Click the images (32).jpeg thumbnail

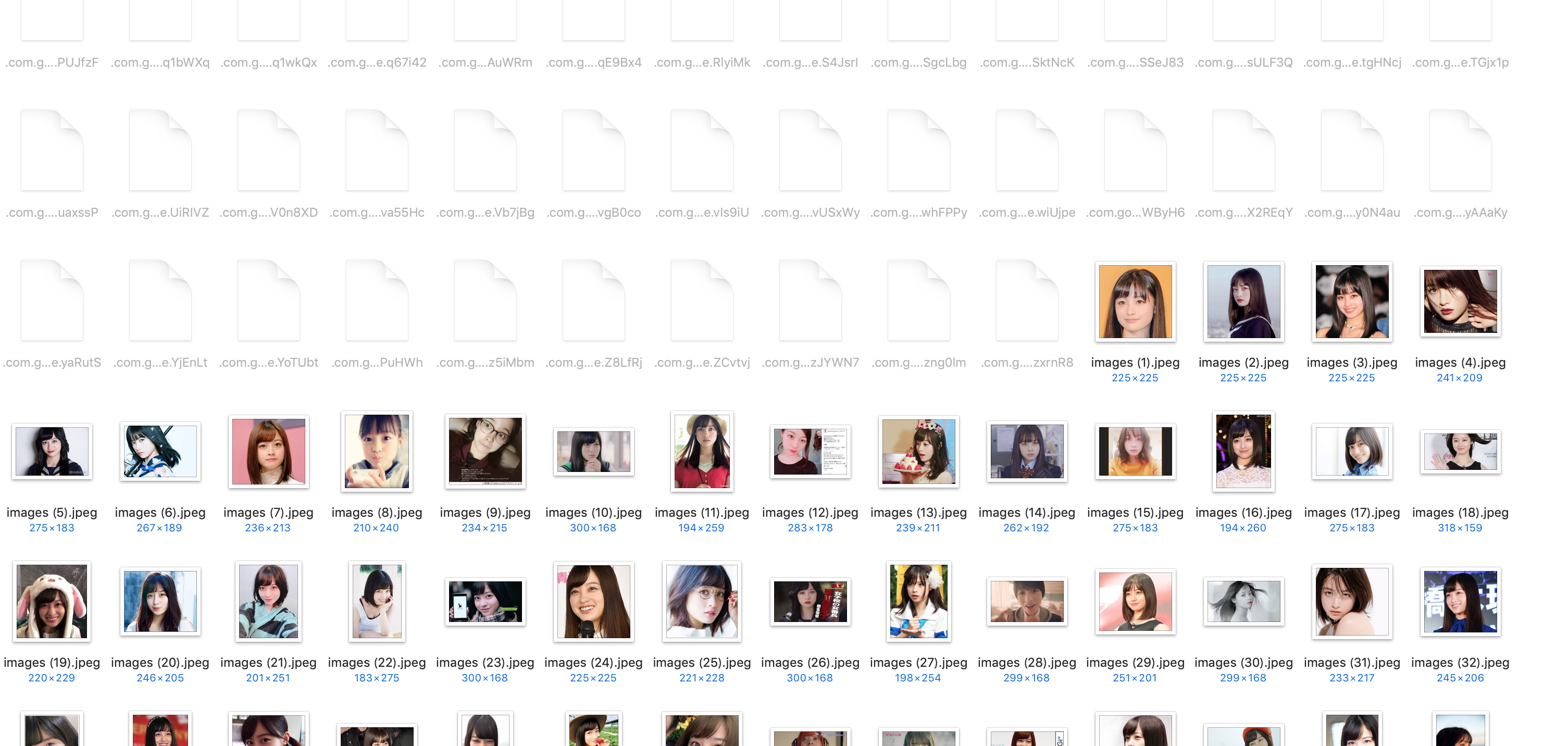1460,601
